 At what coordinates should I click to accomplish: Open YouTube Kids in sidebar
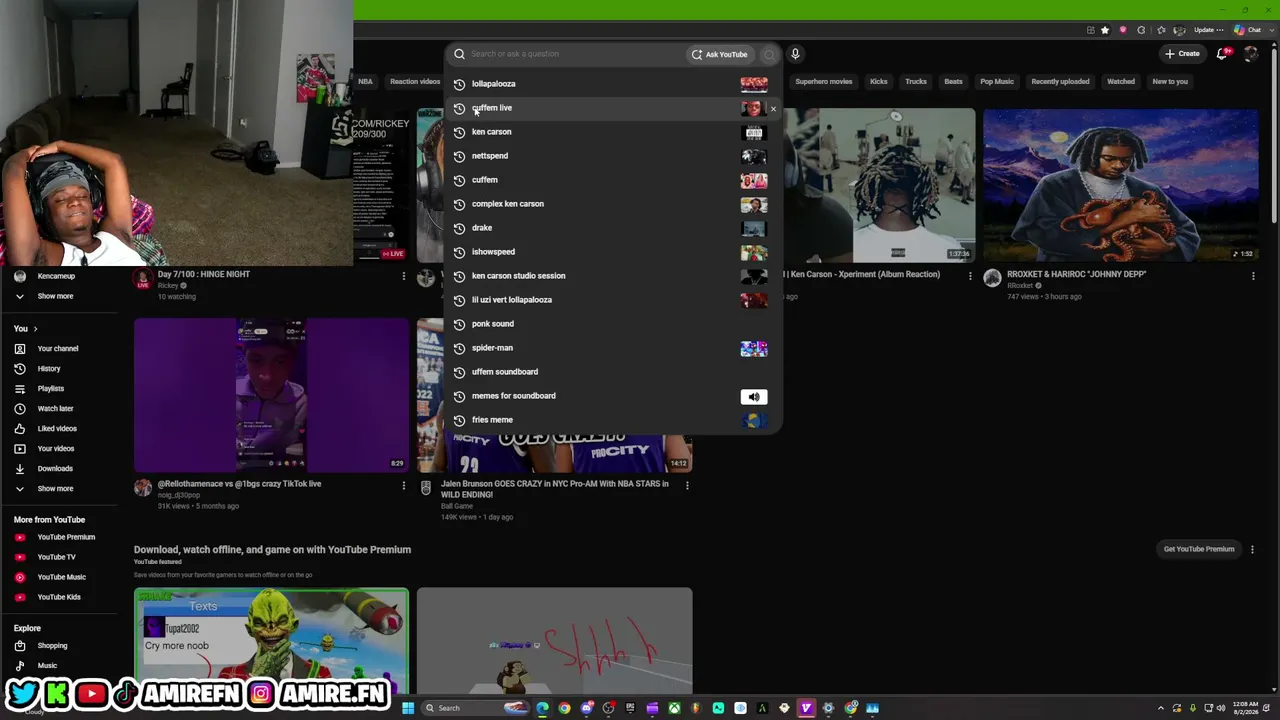point(59,597)
